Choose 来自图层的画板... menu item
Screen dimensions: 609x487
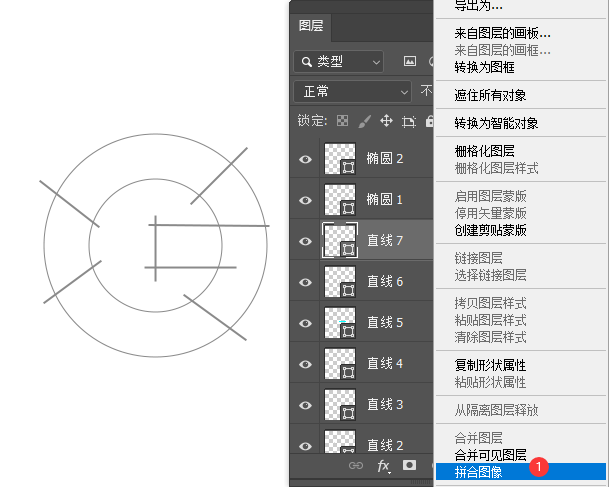[503, 34]
